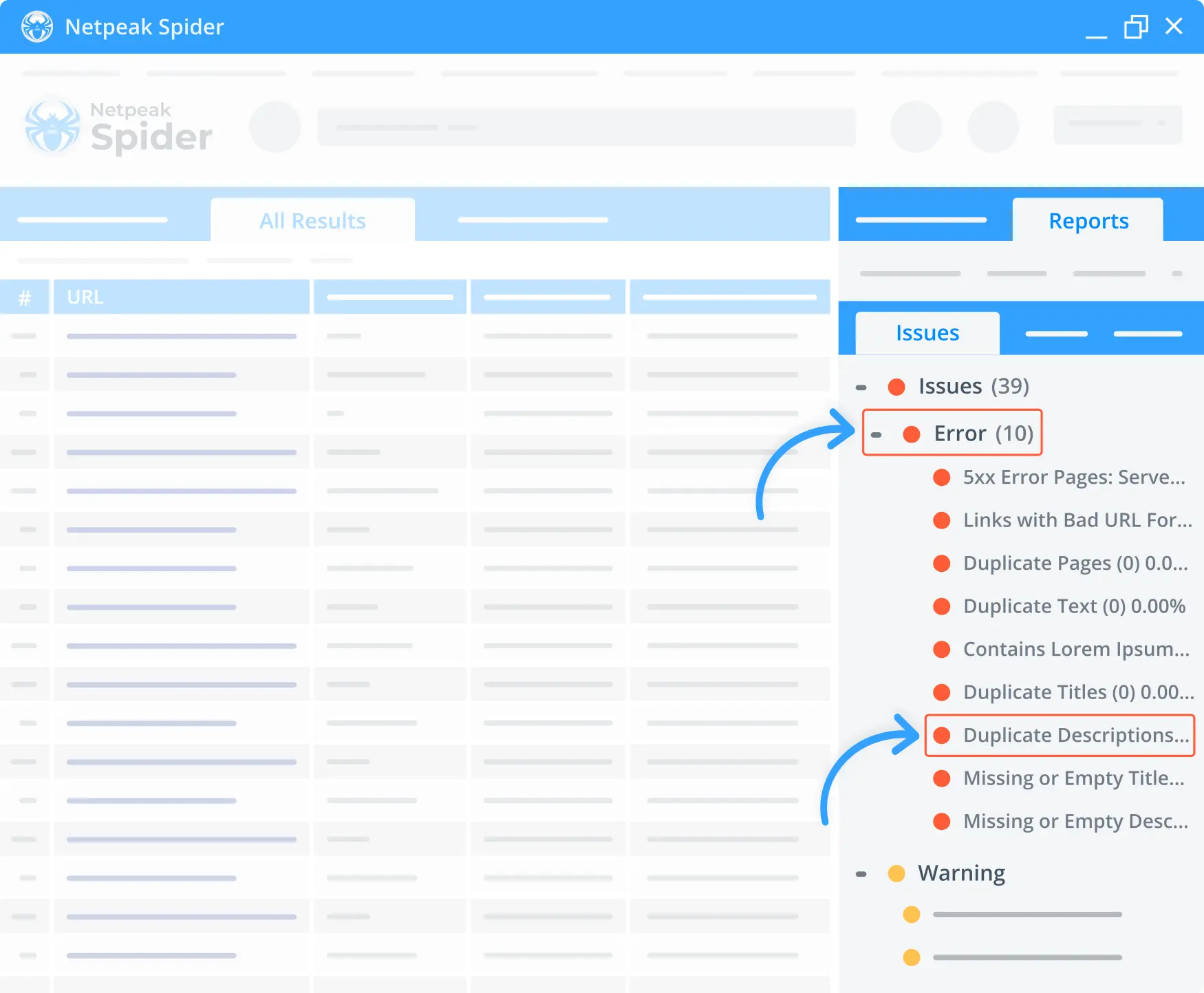Screen dimensions: 1204x993
Task: Restore down the Netpeak Spider window
Action: click(1136, 27)
